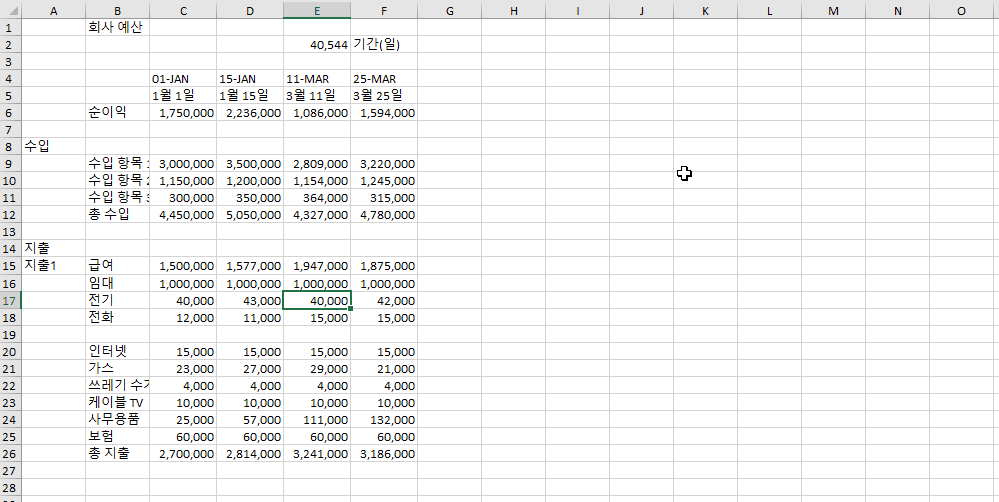This screenshot has width=999, height=502.
Task: Select column header E
Action: 317,10
